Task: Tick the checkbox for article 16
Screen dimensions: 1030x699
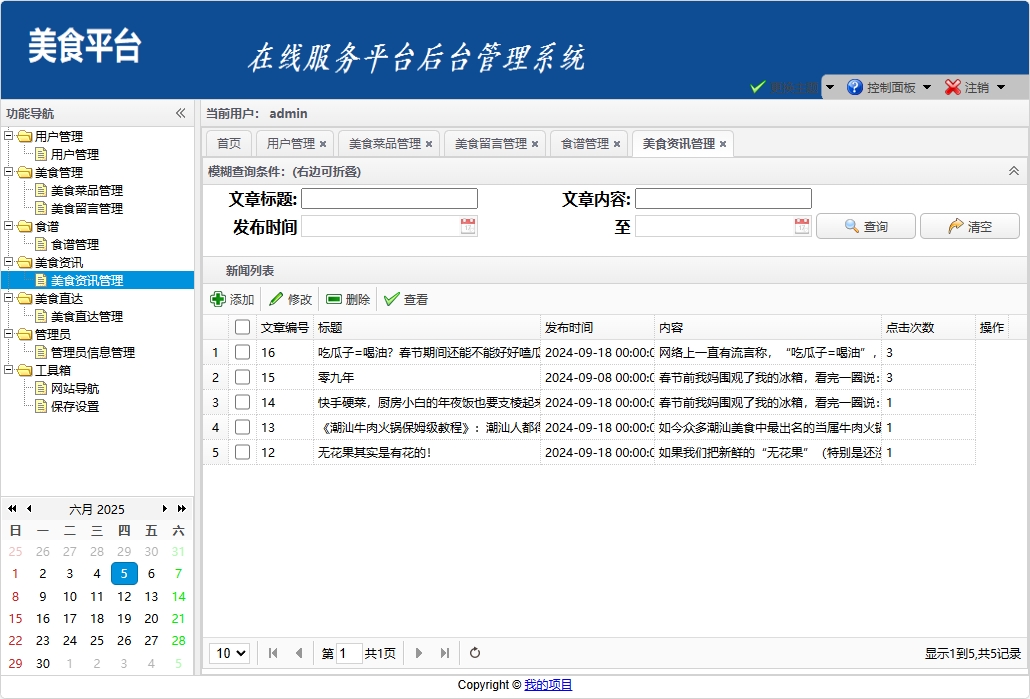Action: pyautogui.click(x=242, y=352)
